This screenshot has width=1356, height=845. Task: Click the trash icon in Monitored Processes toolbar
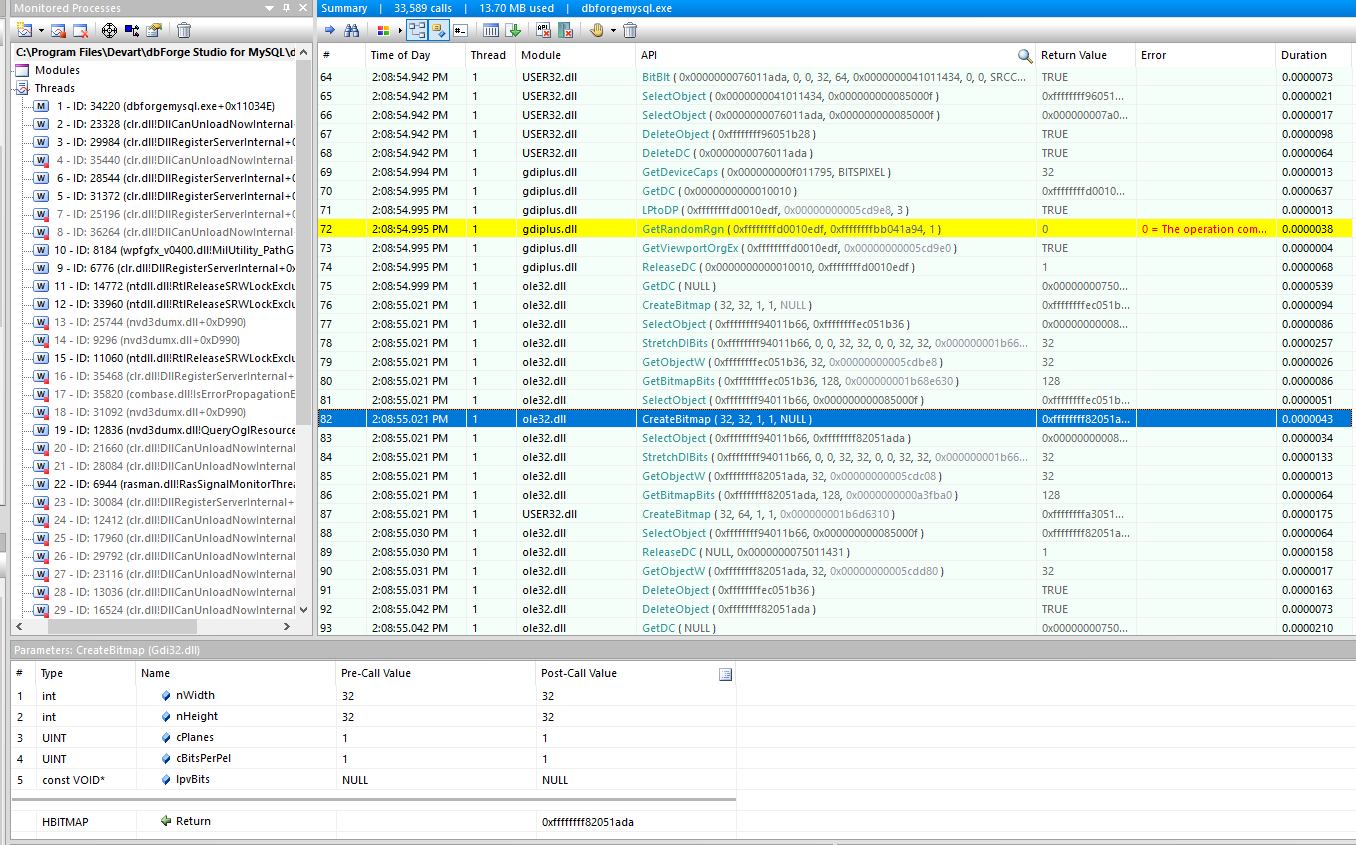(x=184, y=30)
